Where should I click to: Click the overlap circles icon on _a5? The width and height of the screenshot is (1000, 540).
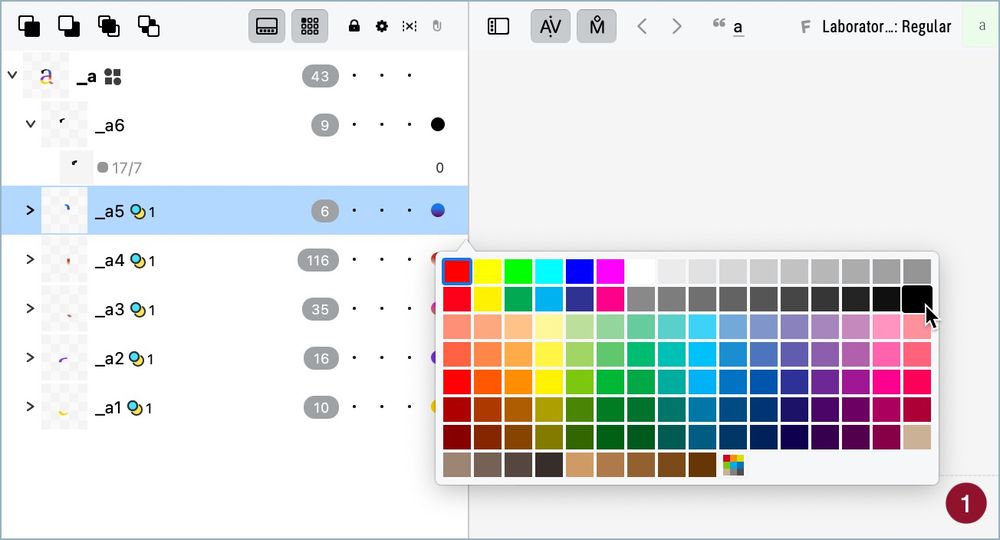(138, 211)
